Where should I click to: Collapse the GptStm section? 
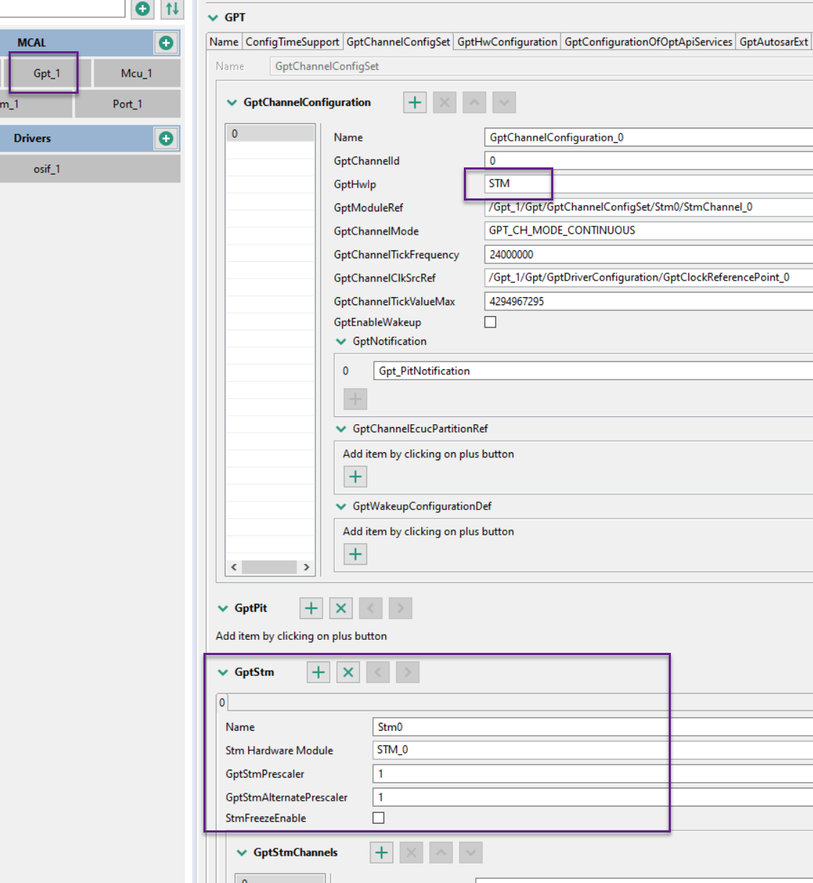point(223,672)
